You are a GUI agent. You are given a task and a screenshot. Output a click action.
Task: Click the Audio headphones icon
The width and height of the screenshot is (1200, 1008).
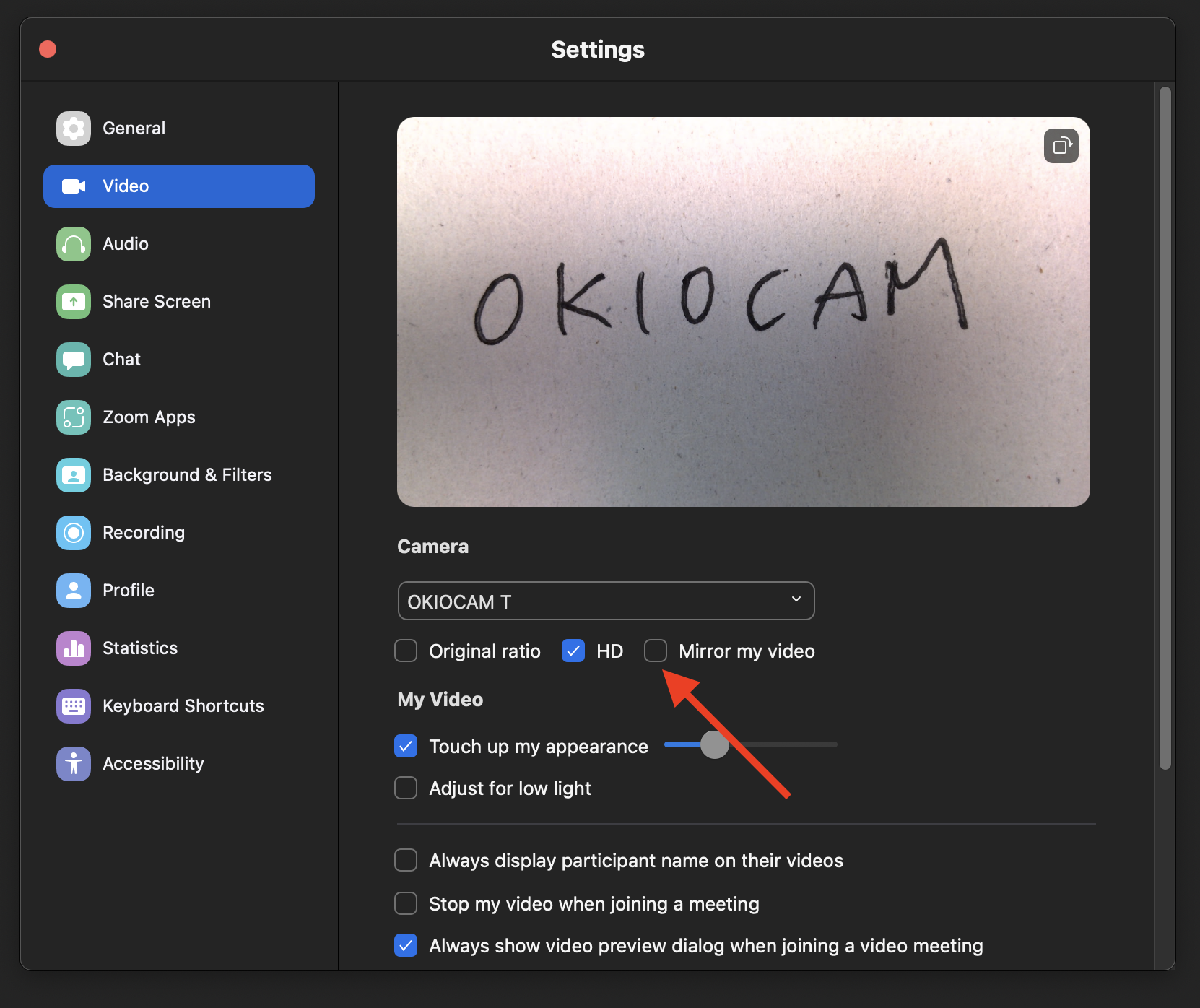74,244
